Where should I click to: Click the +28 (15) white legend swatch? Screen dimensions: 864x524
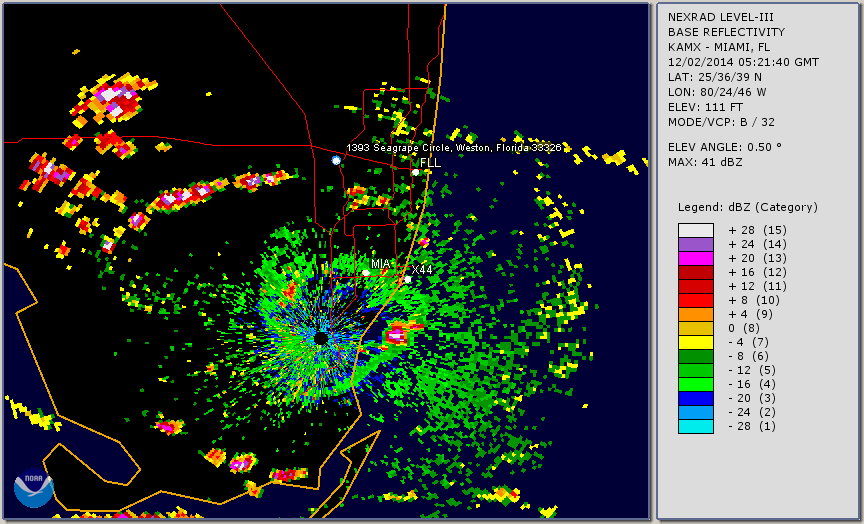[x=696, y=230]
